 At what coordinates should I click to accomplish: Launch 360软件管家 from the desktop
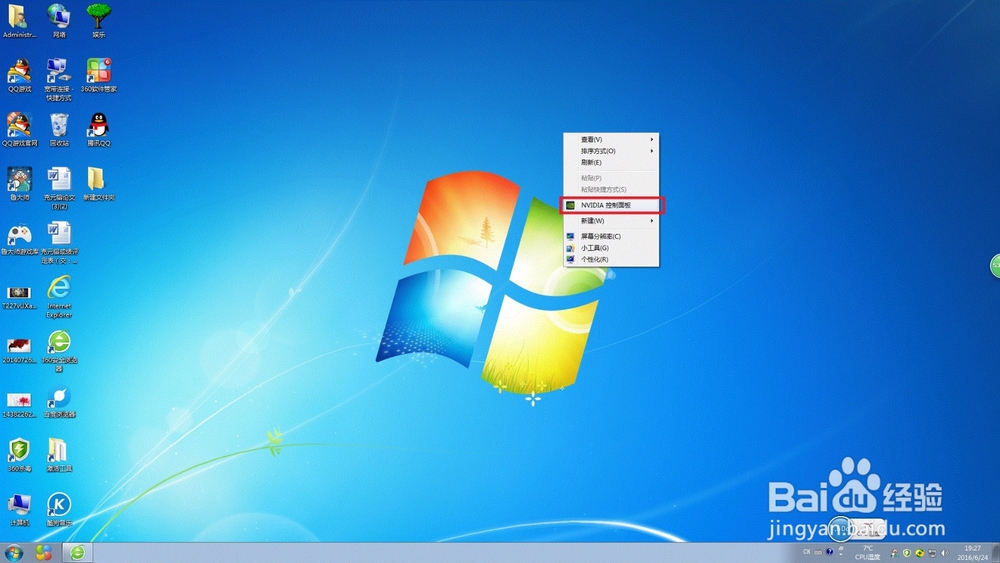pyautogui.click(x=98, y=75)
